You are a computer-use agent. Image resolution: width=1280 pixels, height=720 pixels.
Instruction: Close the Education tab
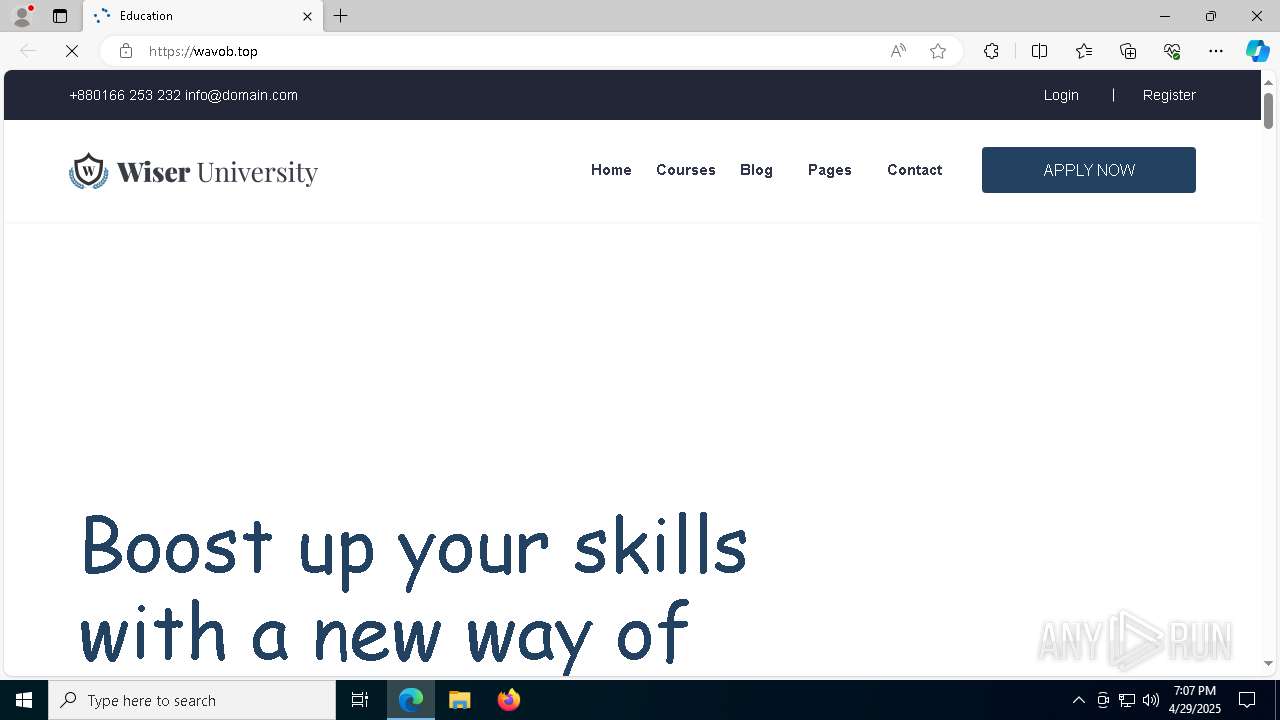coord(307,16)
